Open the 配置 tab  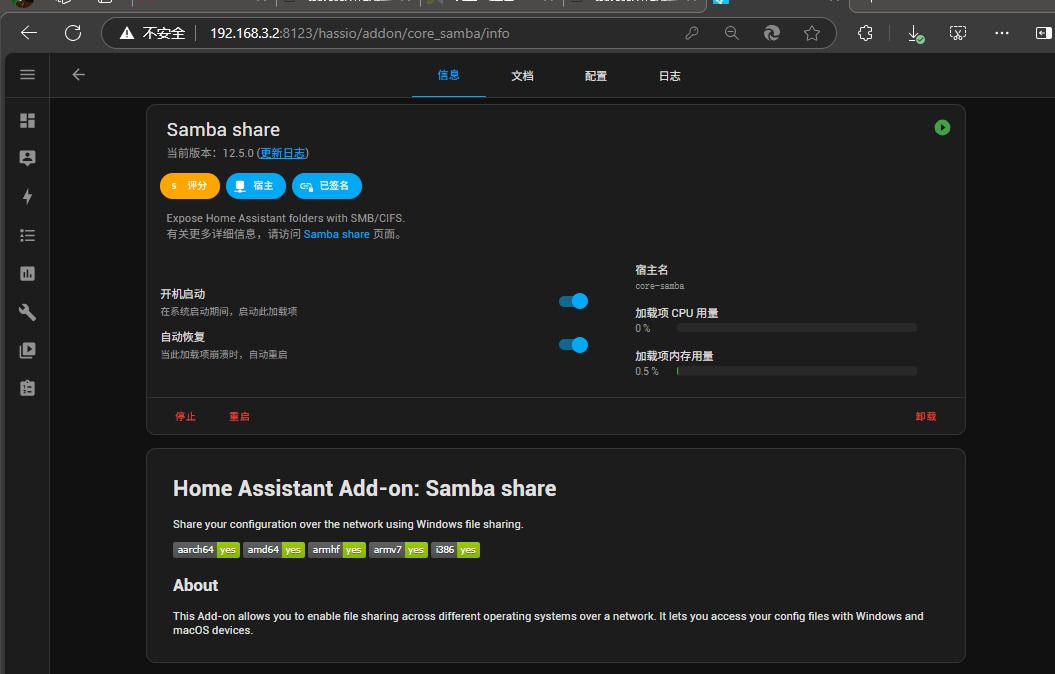point(596,76)
